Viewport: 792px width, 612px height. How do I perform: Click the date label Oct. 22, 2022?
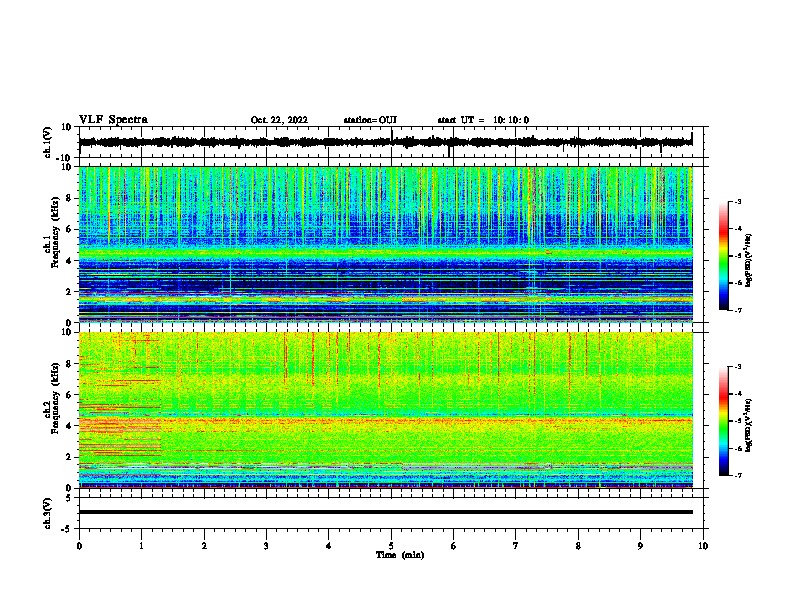point(279,120)
